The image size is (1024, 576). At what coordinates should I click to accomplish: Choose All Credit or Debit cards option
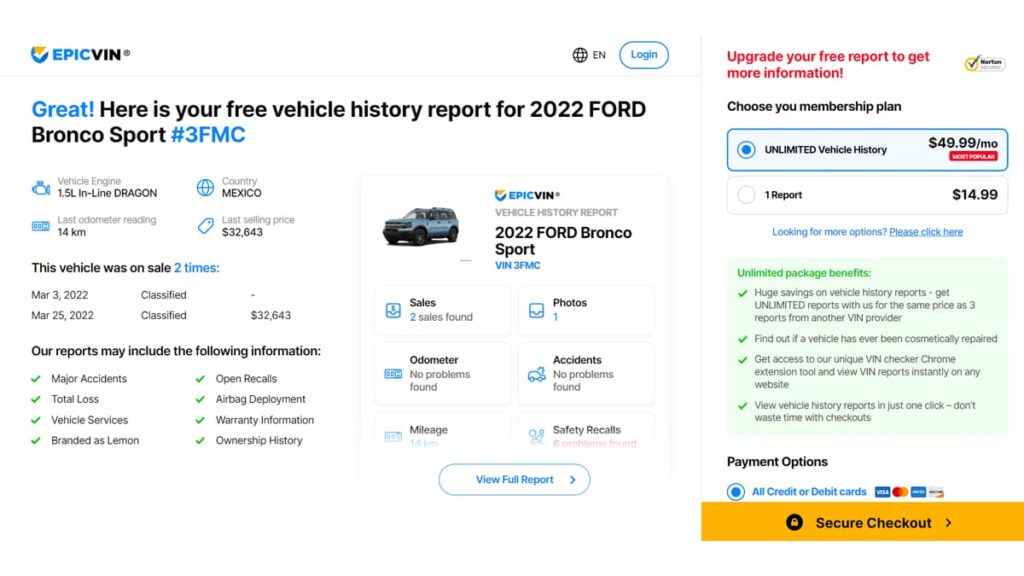[x=736, y=492]
